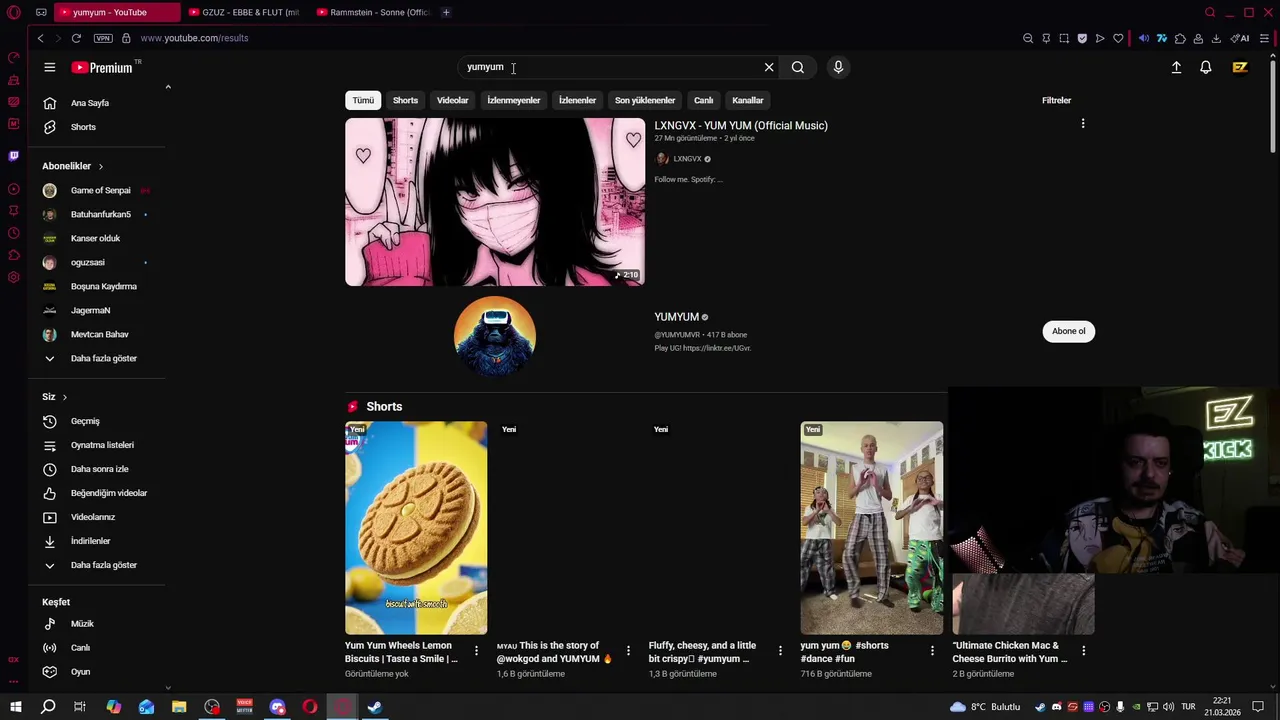Viewport: 1280px width, 720px height.
Task: Select the Tümü filter chip
Action: [x=363, y=100]
